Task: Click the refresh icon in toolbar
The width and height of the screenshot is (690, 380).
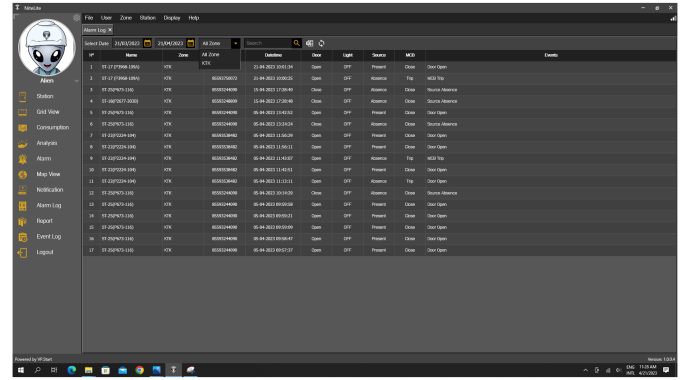Action: pyautogui.click(x=322, y=43)
